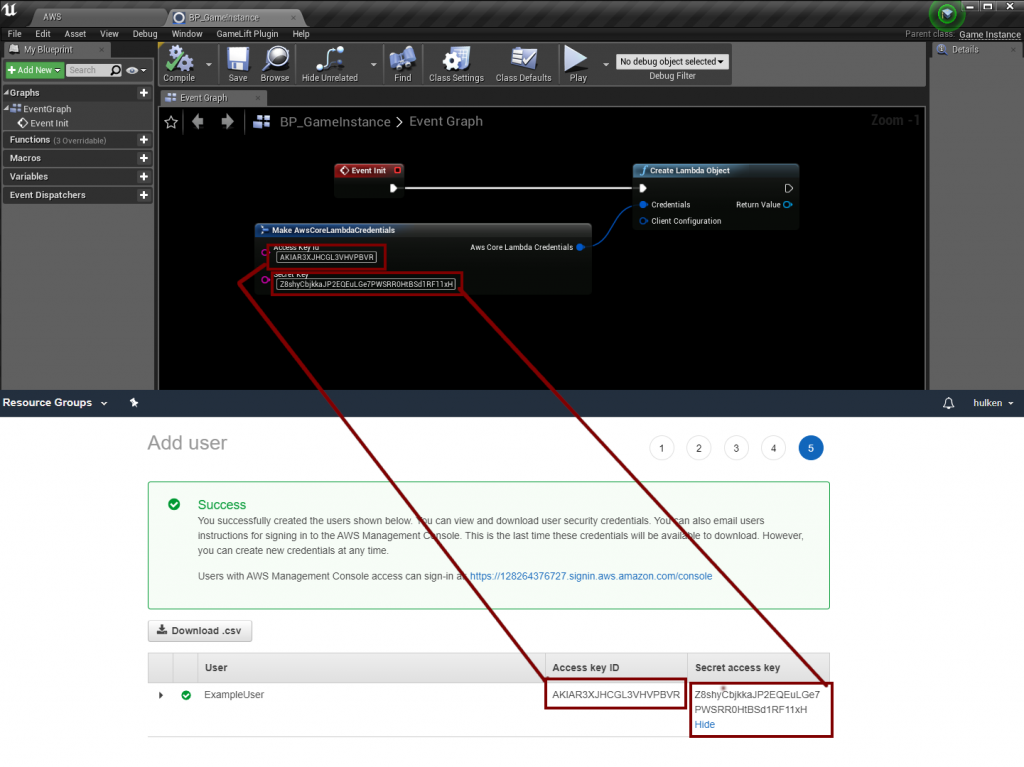The height and width of the screenshot is (767, 1024).
Task: Open the debug object selector
Action: (672, 61)
